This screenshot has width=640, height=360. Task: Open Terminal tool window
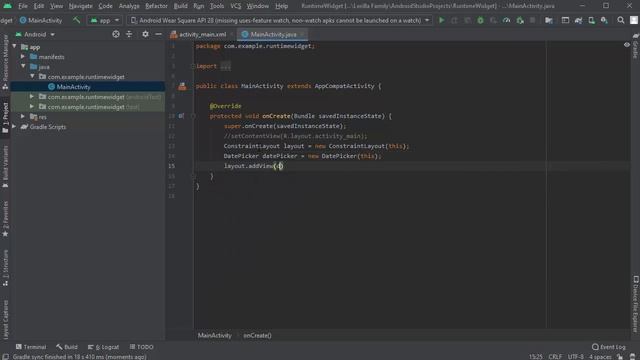click(31, 347)
